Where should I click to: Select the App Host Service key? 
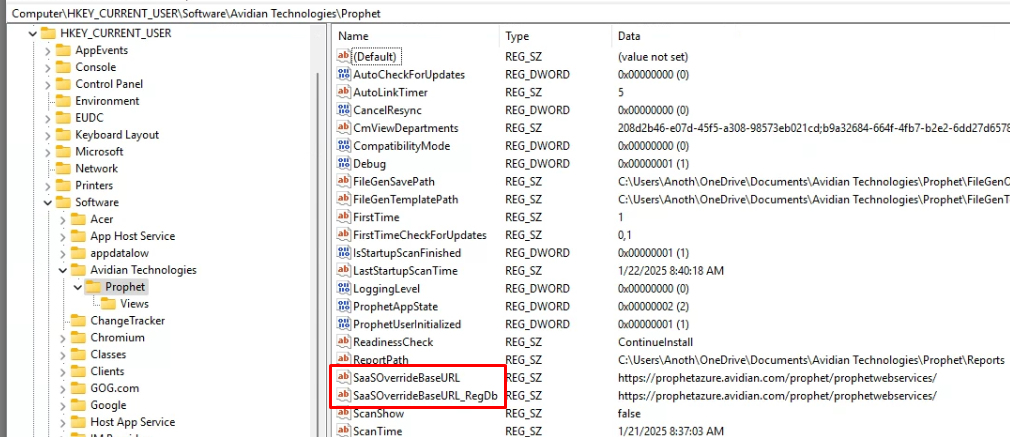133,236
